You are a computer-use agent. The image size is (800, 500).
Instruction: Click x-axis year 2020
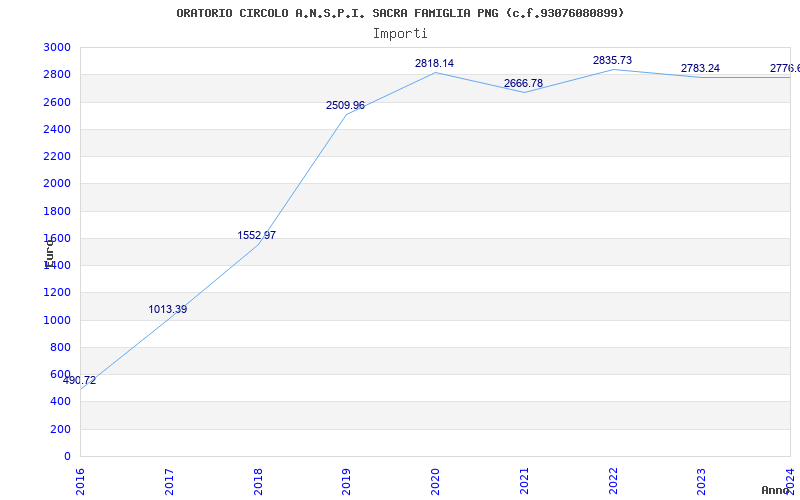pyautogui.click(x=435, y=482)
